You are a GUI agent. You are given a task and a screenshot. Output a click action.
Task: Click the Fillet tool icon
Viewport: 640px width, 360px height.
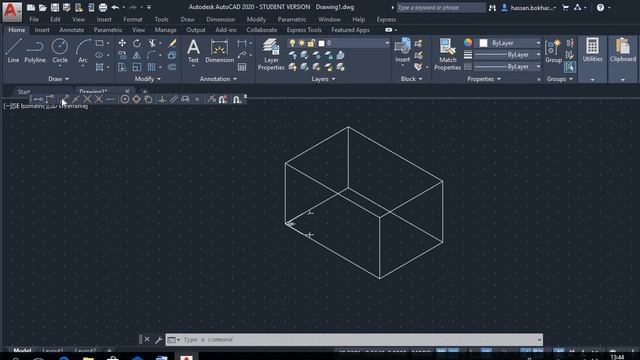[x=152, y=55]
